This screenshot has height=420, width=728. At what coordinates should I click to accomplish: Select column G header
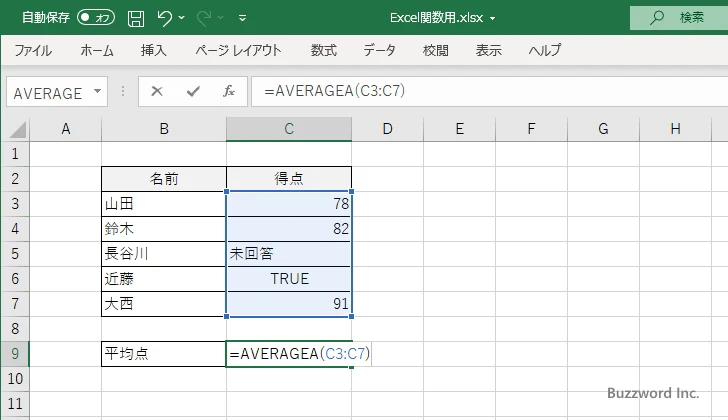coord(603,129)
